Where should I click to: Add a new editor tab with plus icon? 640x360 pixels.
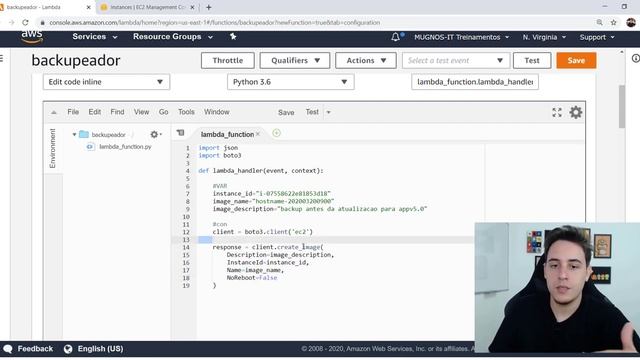coord(276,133)
